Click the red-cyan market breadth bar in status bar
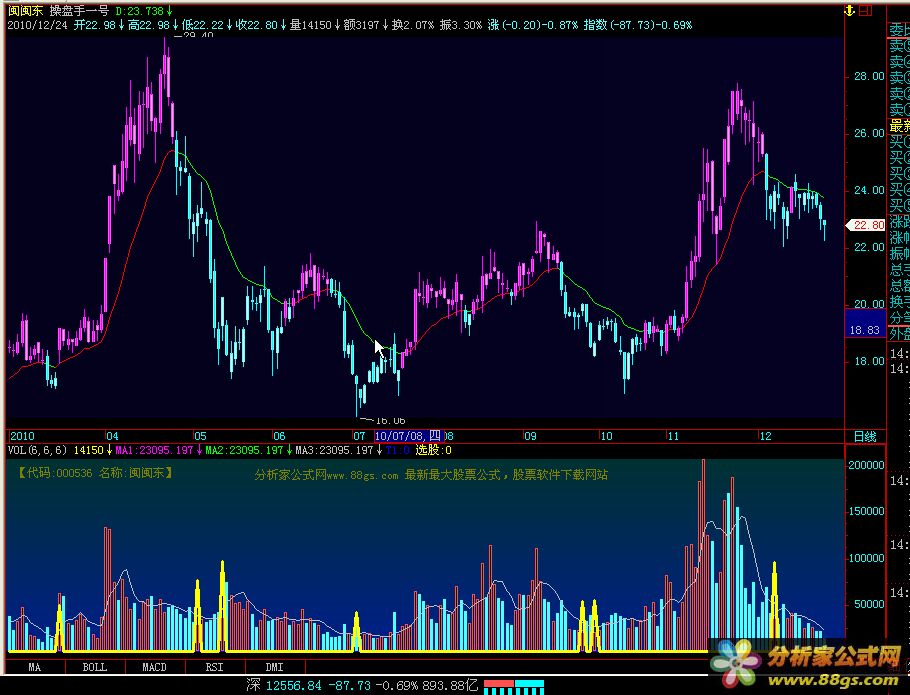The width and height of the screenshot is (910, 695). point(514,686)
